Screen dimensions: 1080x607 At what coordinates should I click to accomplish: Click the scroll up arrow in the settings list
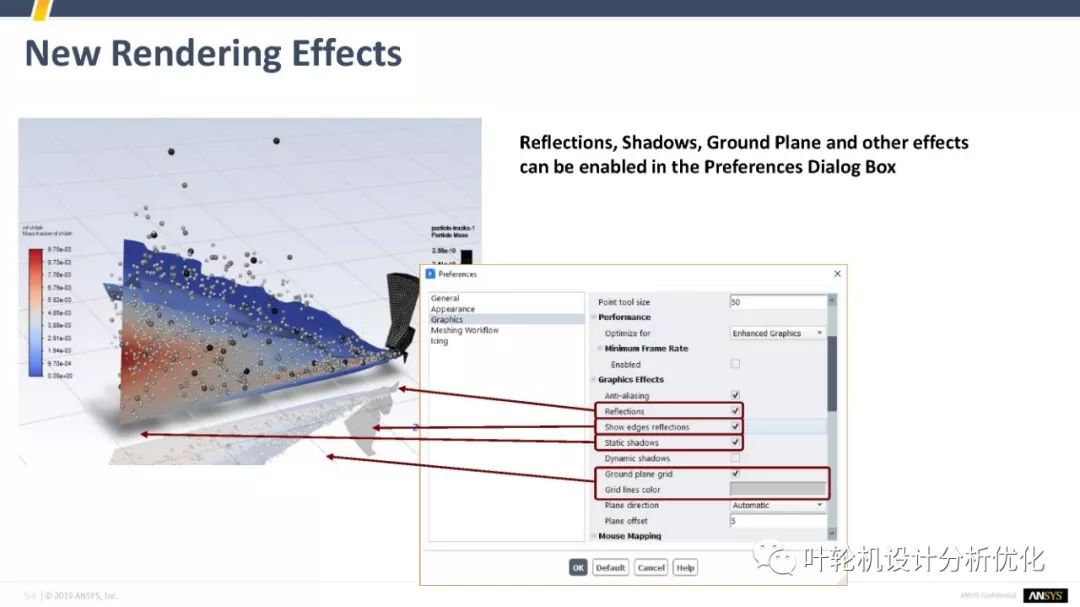(832, 300)
